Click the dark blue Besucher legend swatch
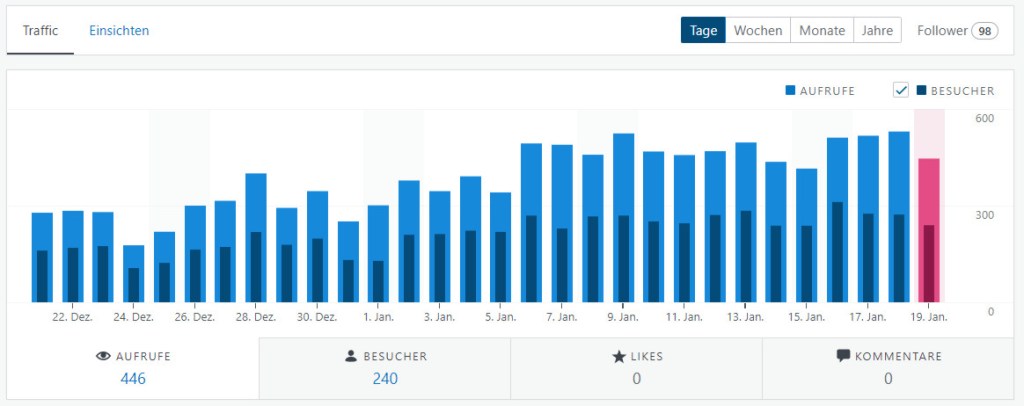1024x406 pixels. (921, 91)
